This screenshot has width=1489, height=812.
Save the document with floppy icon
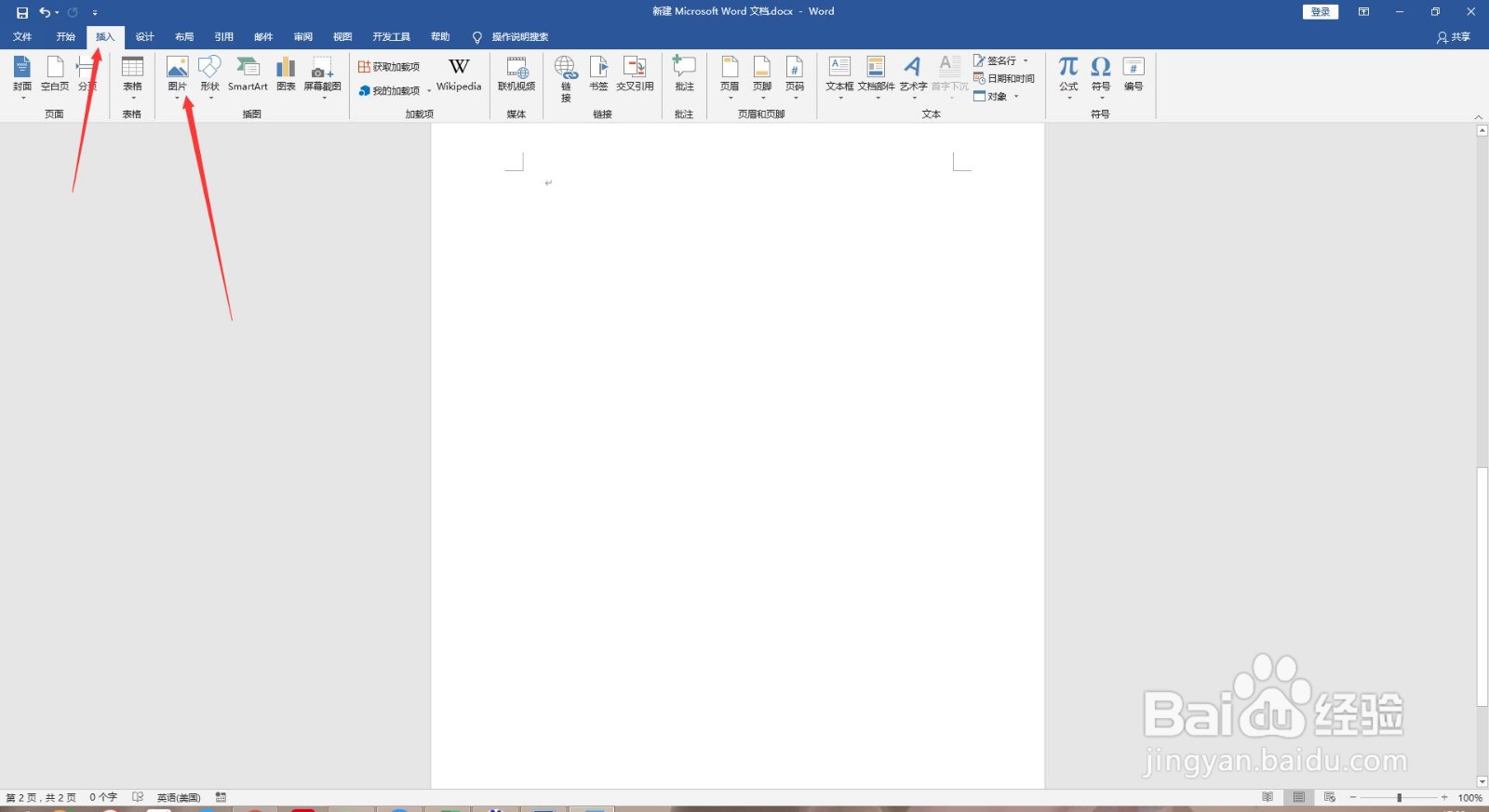click(x=22, y=12)
